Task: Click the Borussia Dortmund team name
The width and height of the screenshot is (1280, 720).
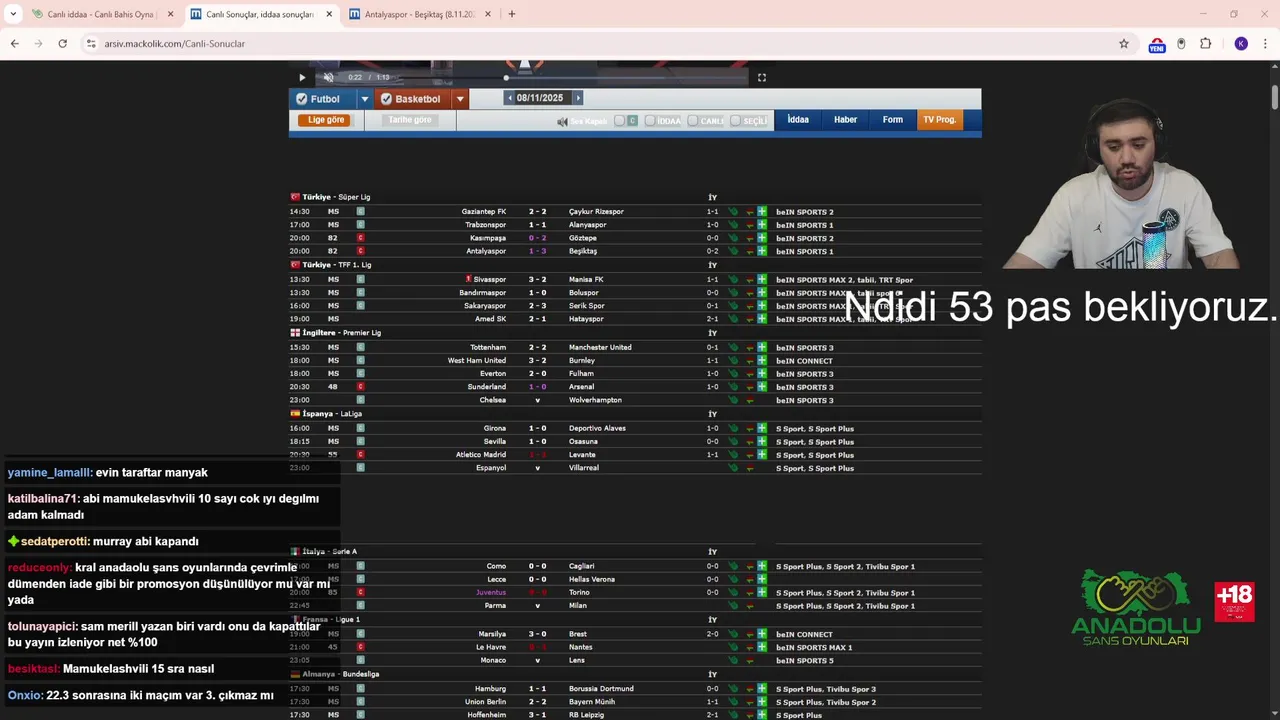Action: tap(601, 689)
